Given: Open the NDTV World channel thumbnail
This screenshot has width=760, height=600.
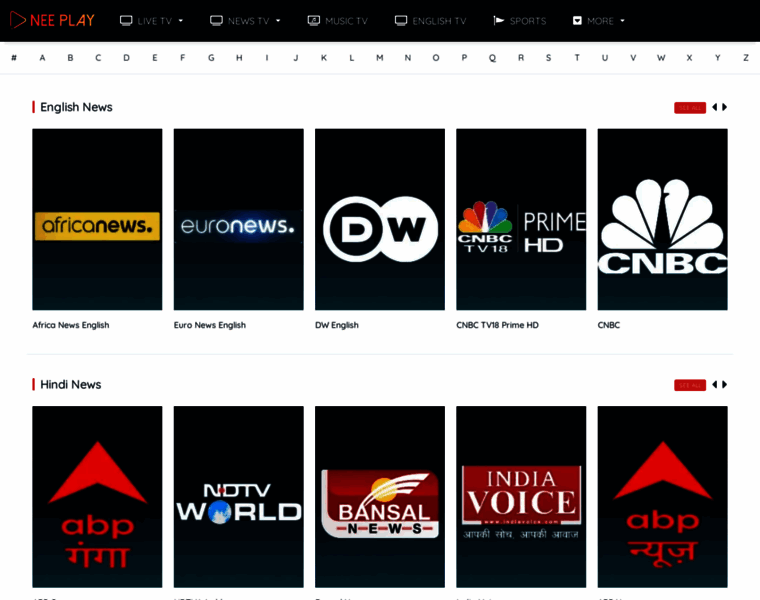Looking at the screenshot, I should click(238, 497).
